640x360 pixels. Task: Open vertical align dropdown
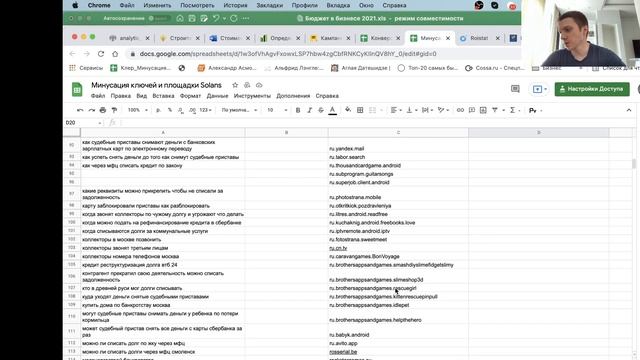coord(411,110)
